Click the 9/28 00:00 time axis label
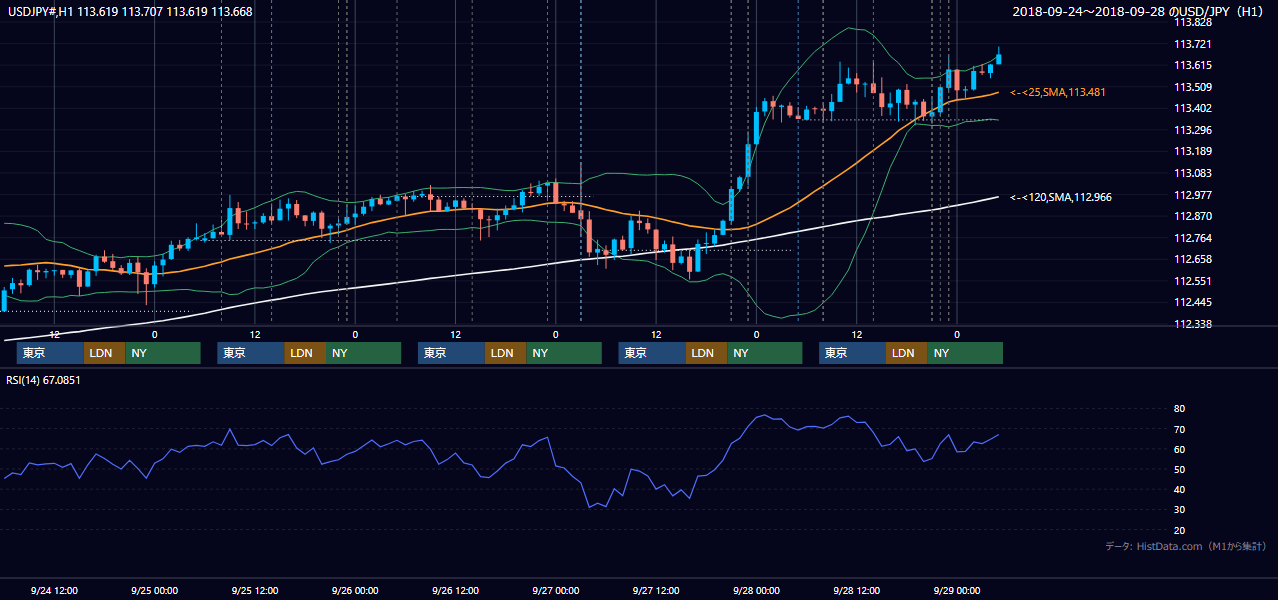1278x600 pixels. coord(756,590)
